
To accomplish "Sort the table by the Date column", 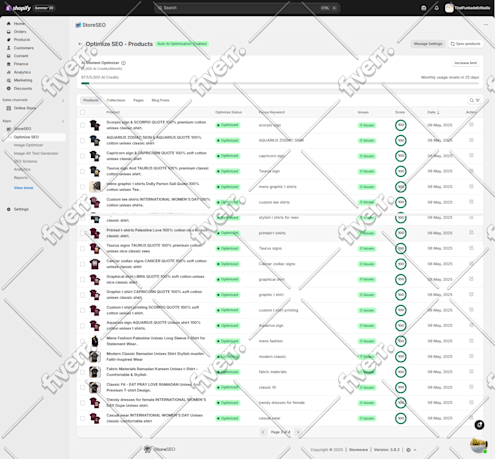I will coord(433,112).
